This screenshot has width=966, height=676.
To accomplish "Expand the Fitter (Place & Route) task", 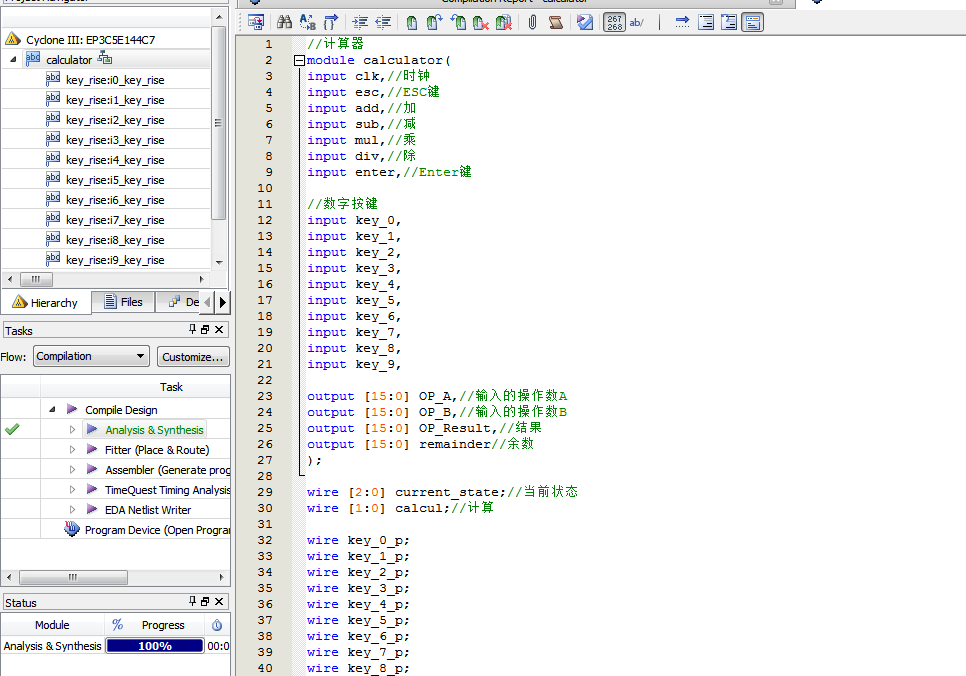I will (x=72, y=450).
